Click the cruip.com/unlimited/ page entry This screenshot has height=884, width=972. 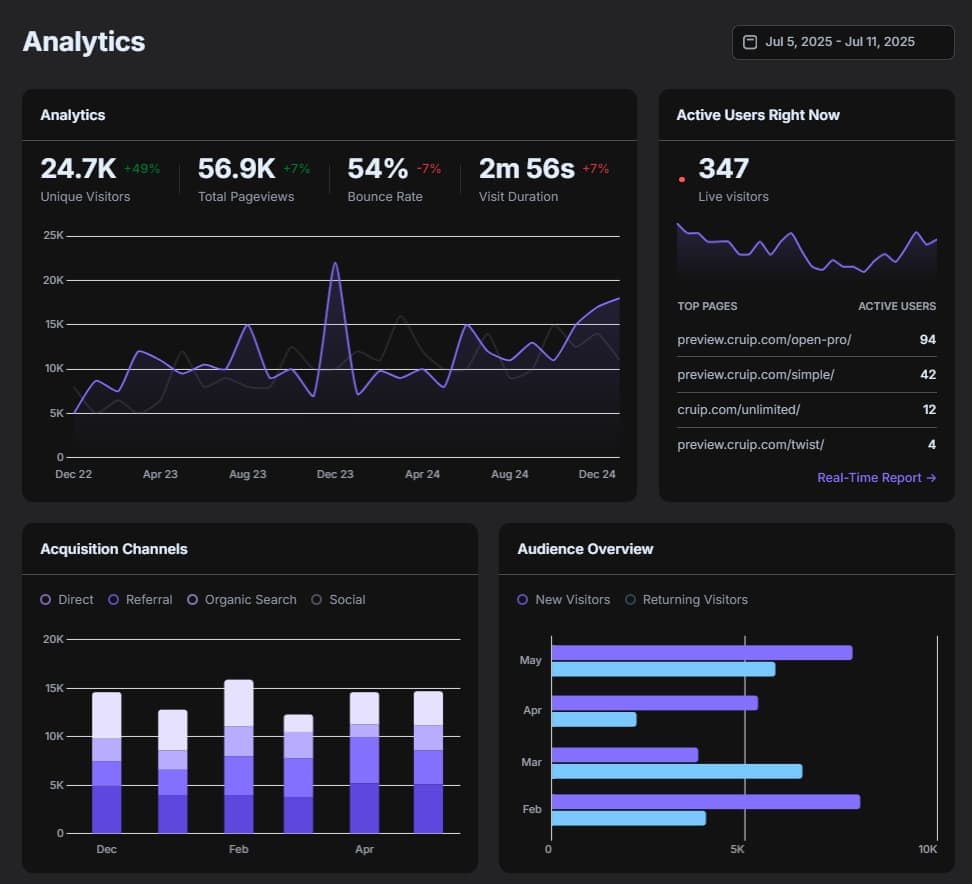pos(738,410)
